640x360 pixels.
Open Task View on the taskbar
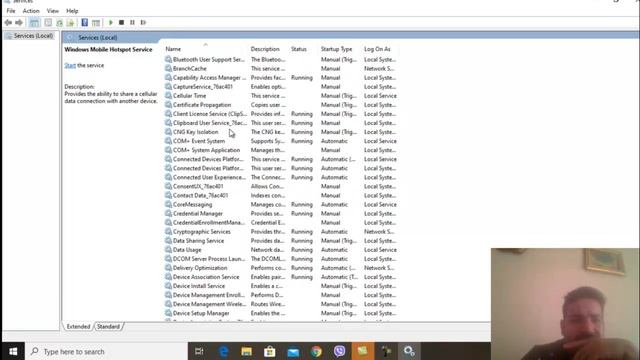click(199, 351)
